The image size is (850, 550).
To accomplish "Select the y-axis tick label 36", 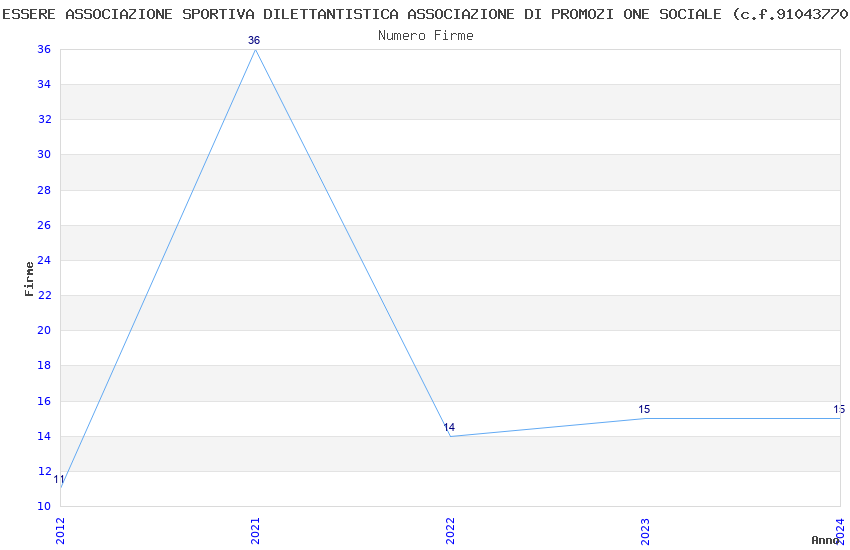I will coord(44,49).
